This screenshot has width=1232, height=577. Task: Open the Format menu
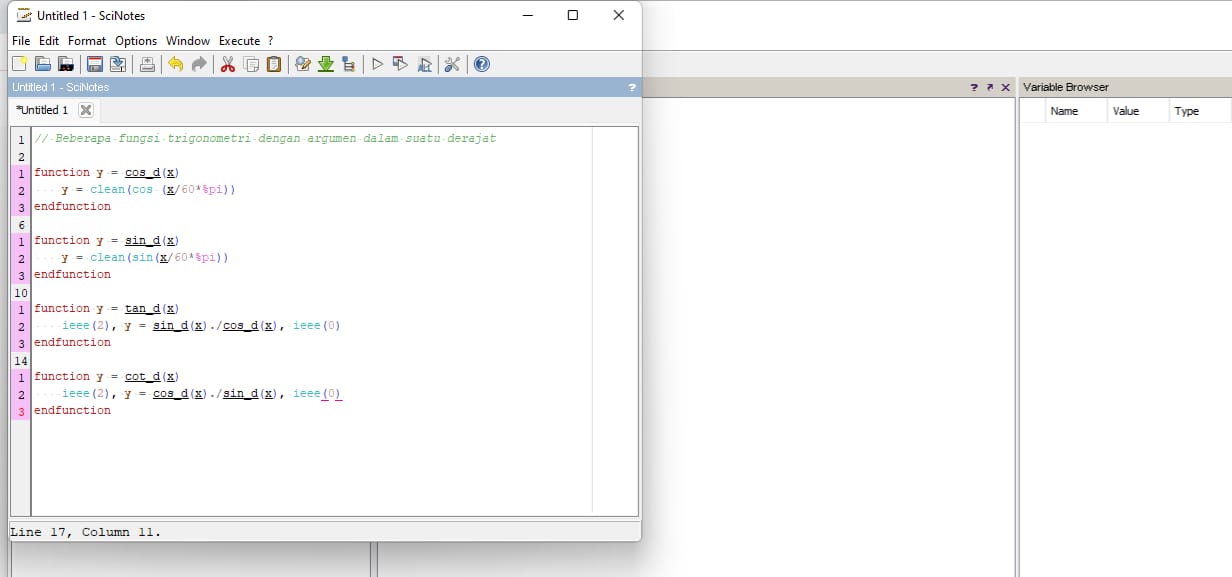pos(87,41)
